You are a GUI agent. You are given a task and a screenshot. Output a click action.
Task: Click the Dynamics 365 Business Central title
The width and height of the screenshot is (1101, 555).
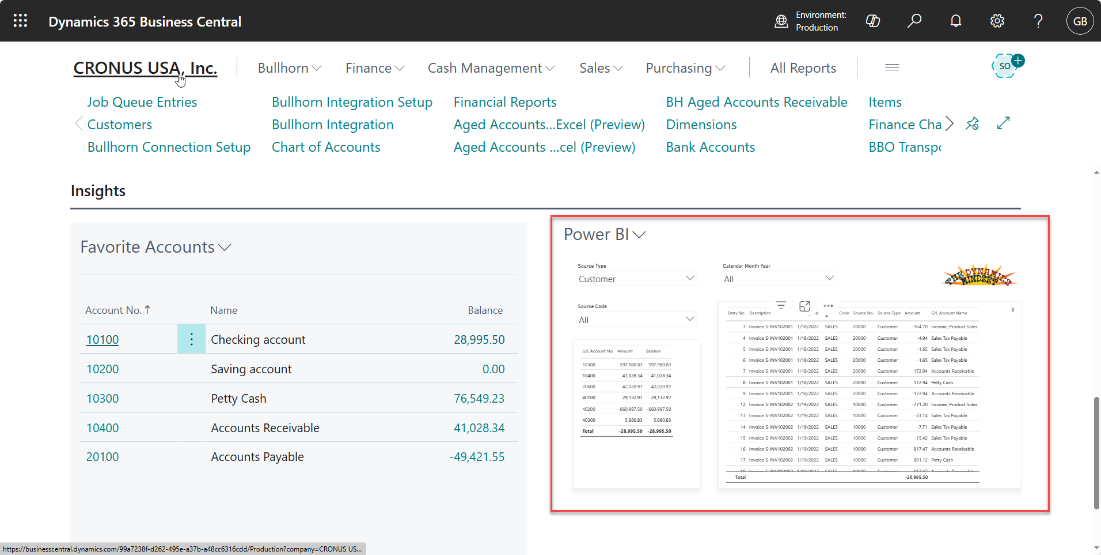145,21
